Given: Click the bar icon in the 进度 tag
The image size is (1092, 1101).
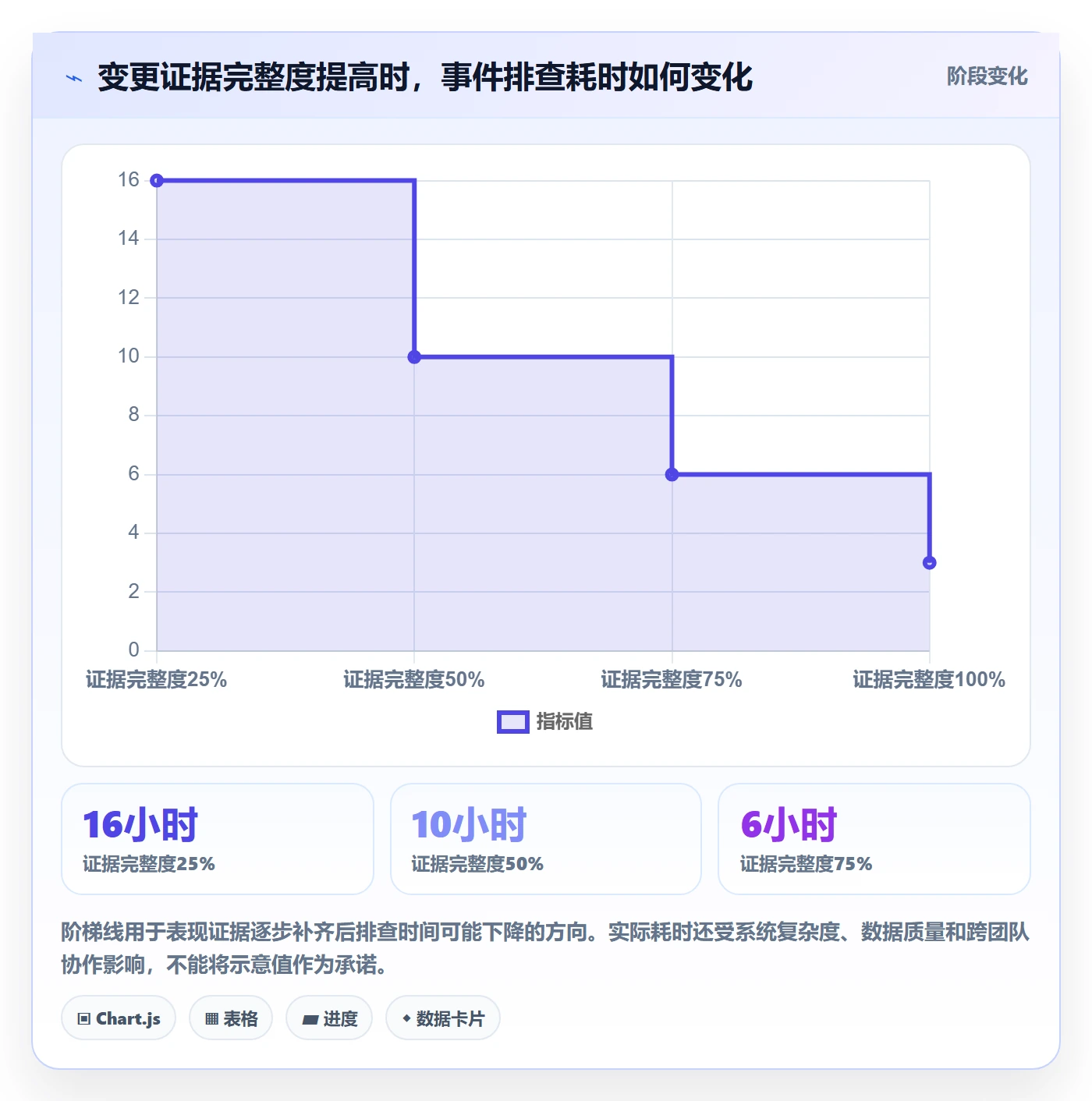Looking at the screenshot, I should coord(310,1019).
